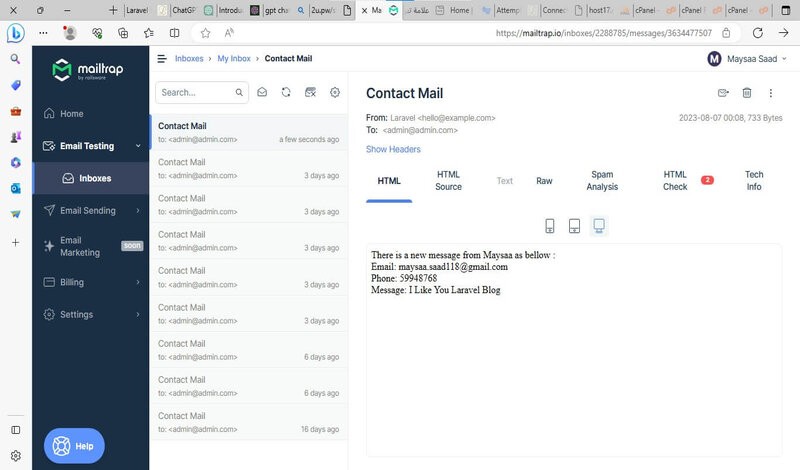Reload the page with refresh button
800x470 pixels.
(758, 33)
